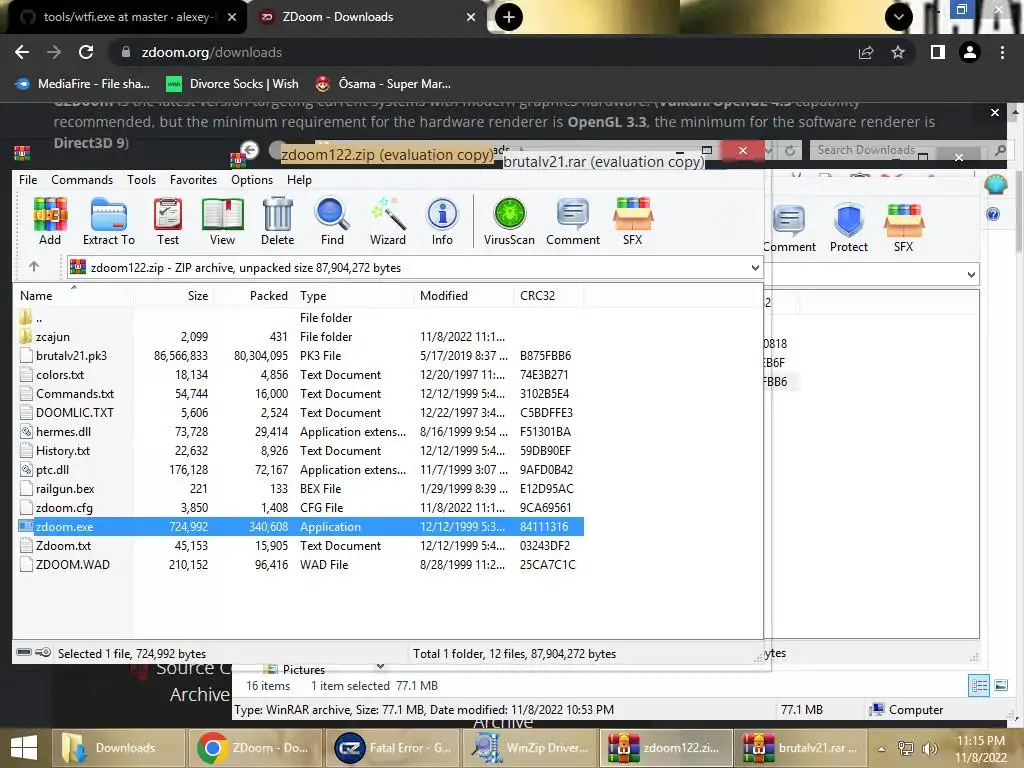Switch to brutalv21.rar taskbar button

pyautogui.click(x=801, y=748)
